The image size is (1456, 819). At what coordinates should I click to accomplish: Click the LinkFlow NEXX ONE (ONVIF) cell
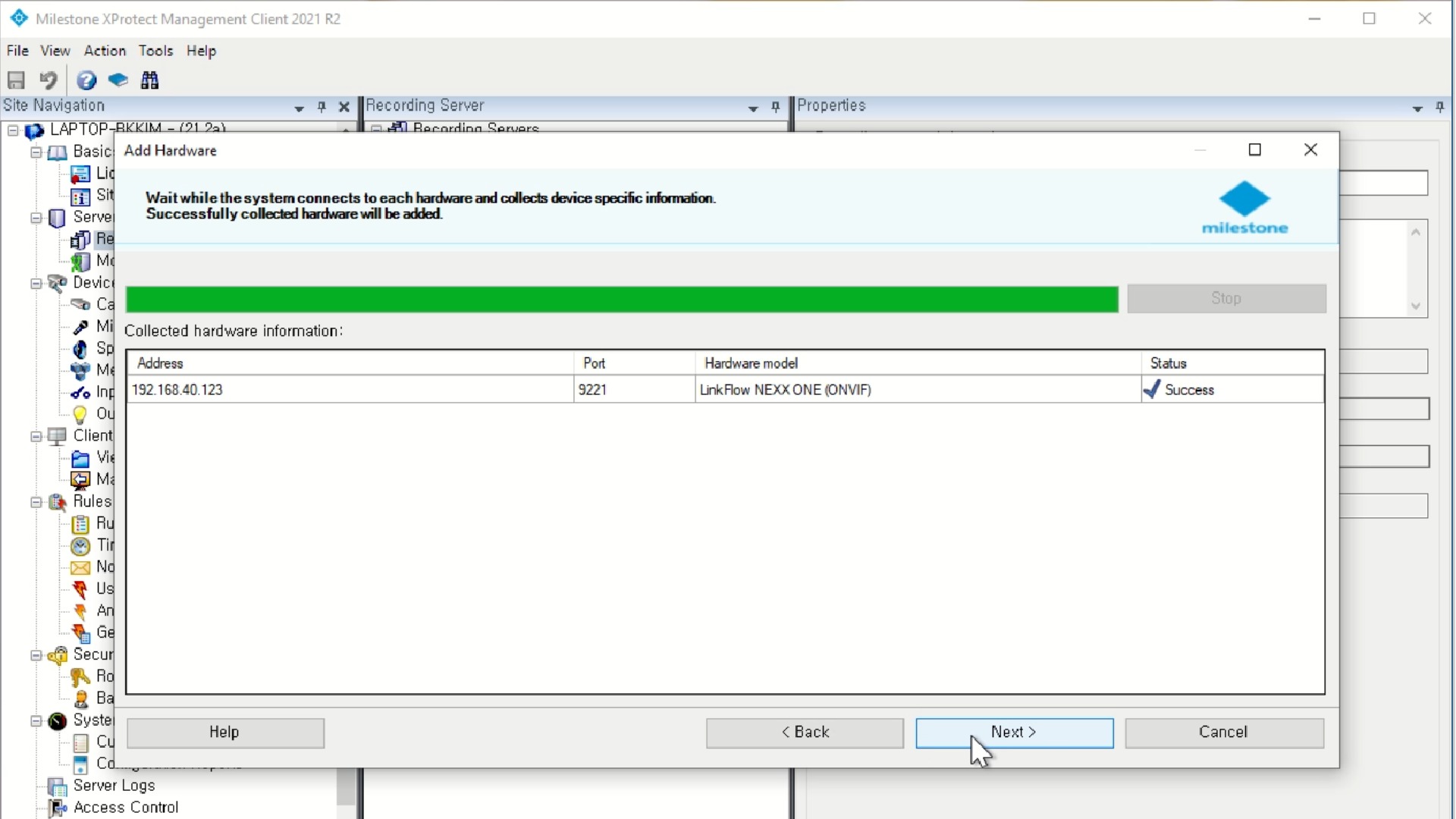(918, 390)
